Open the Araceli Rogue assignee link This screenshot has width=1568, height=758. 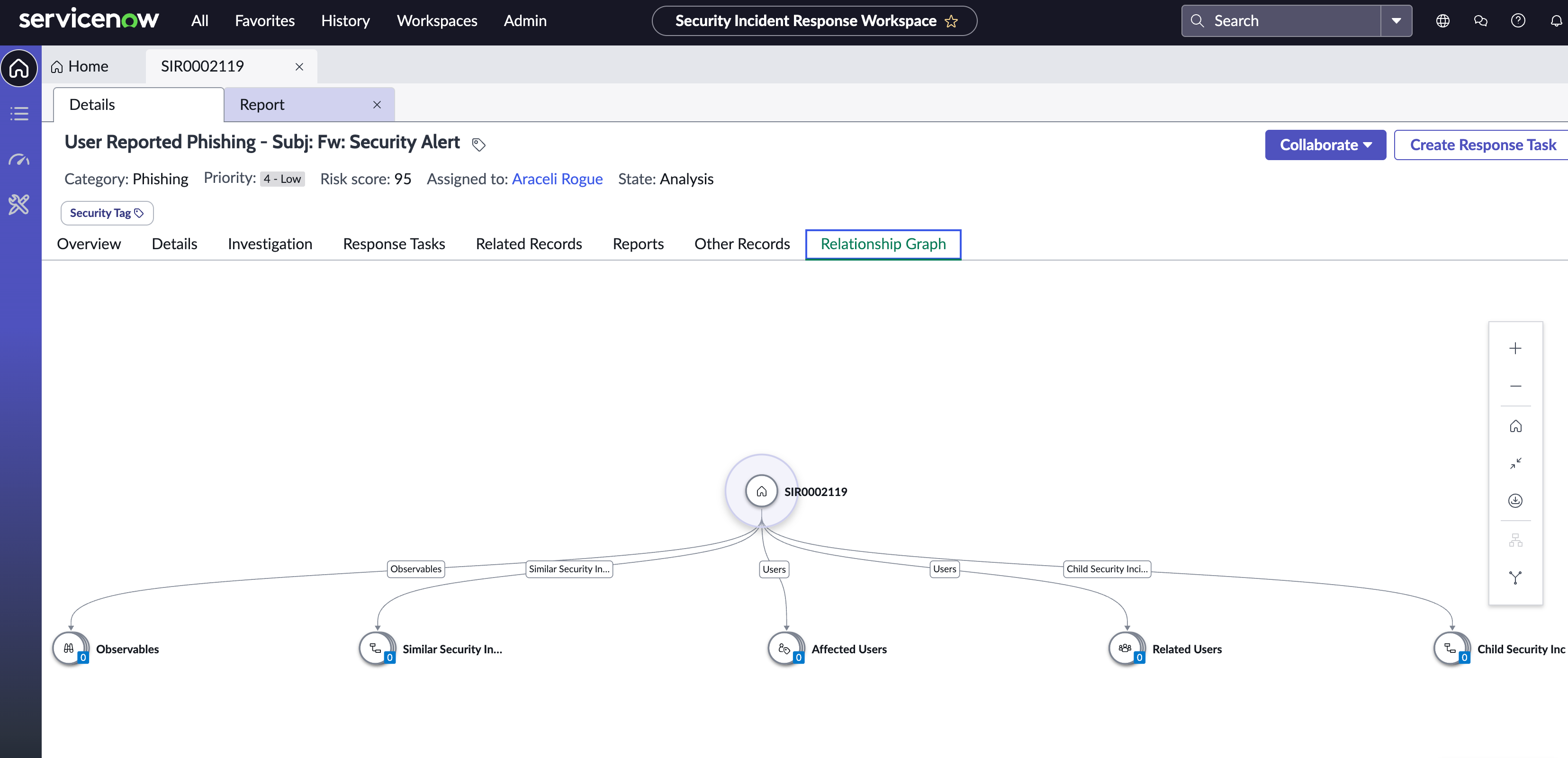(557, 179)
